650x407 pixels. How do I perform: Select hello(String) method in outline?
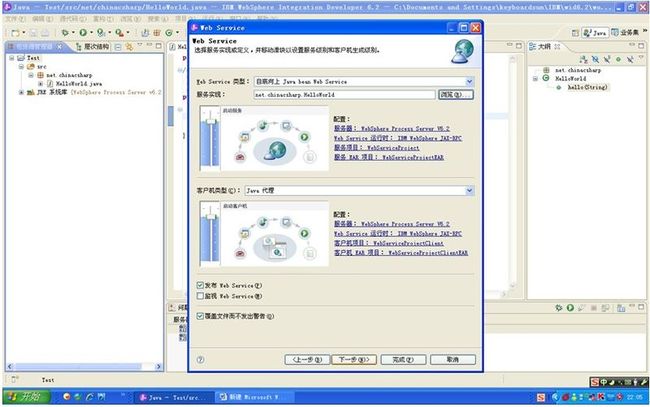[587, 87]
